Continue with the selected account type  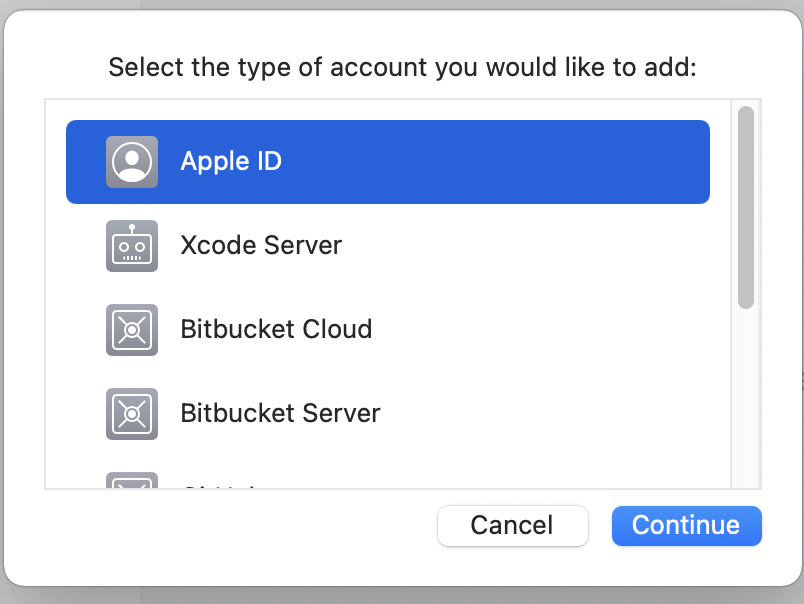[687, 526]
